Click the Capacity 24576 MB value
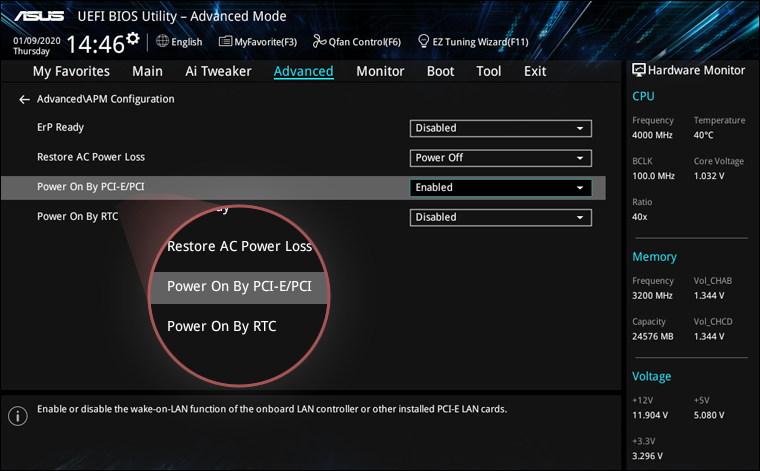 point(652,336)
